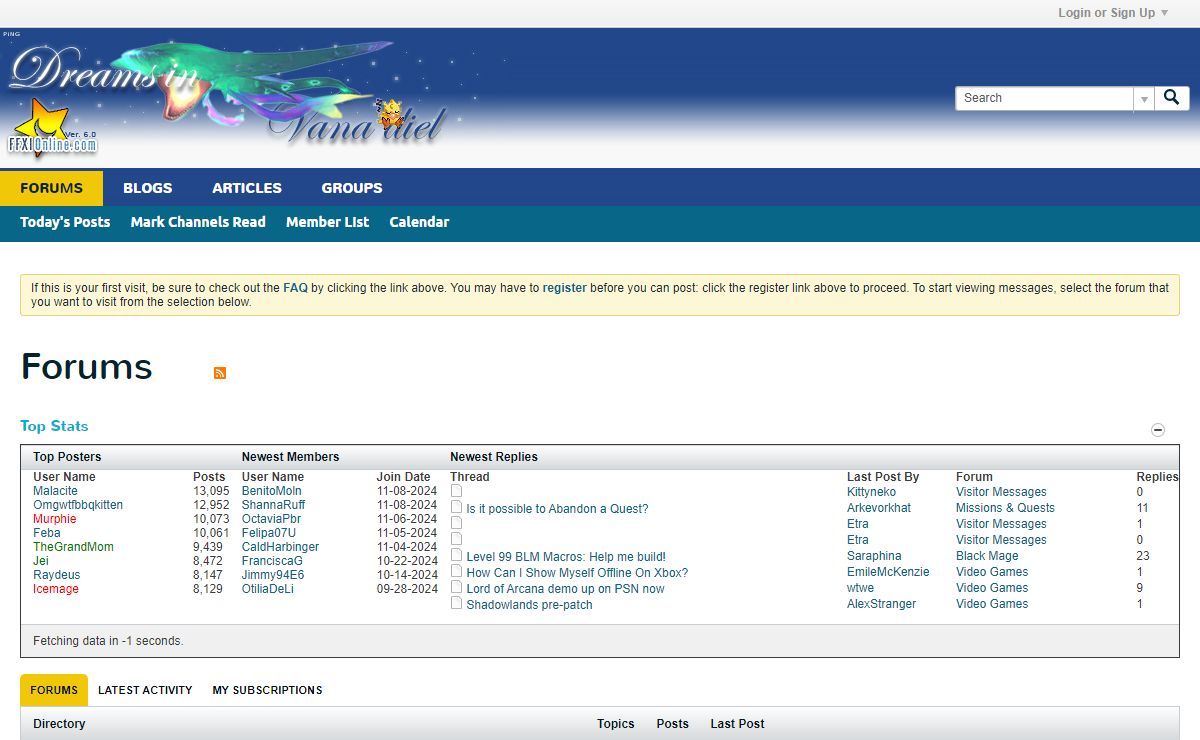1200x740 pixels.
Task: View TheGrandMom's profile
Action: (x=73, y=547)
